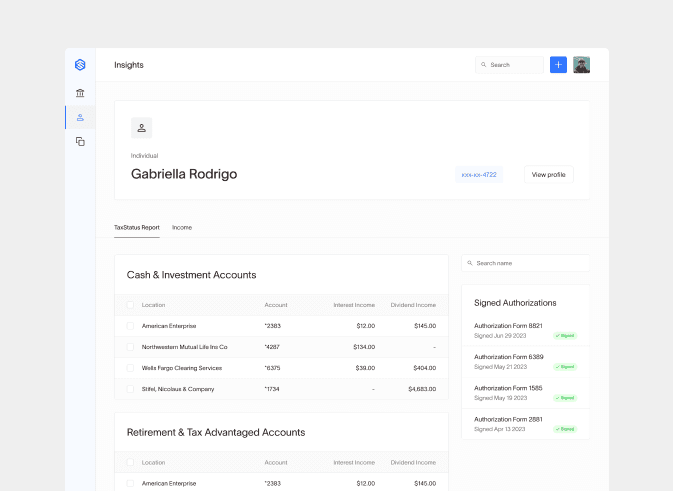
Task: Click the blue plus add button
Action: coord(558,65)
